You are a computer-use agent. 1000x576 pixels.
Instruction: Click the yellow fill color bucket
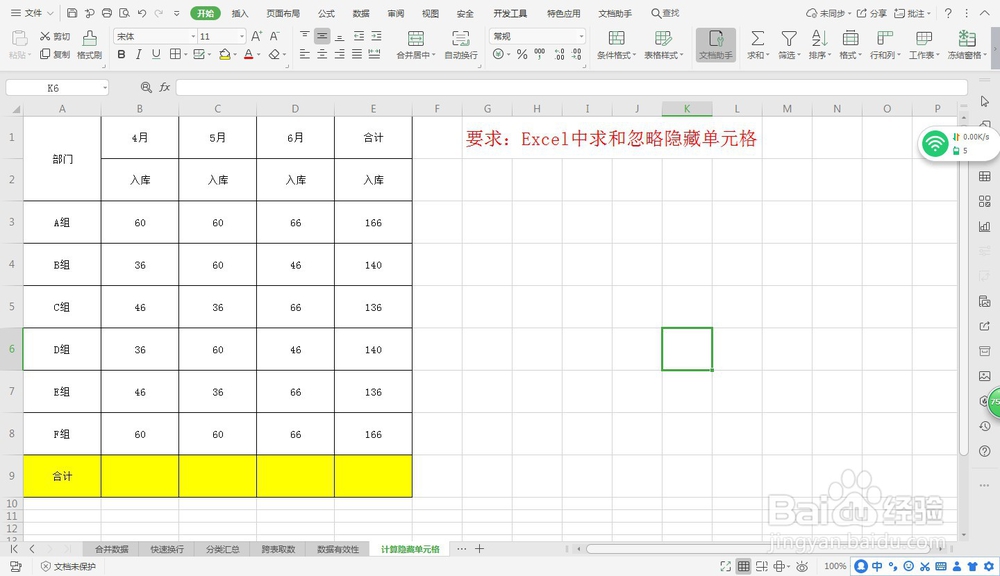click(x=224, y=54)
